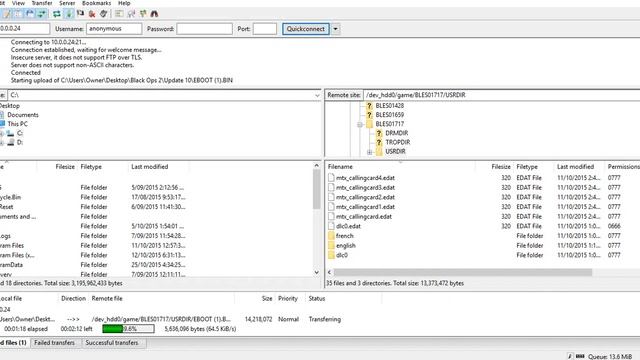Toggle the transfer queue display icon
This screenshot has width=640, height=360.
(x=42, y=14)
